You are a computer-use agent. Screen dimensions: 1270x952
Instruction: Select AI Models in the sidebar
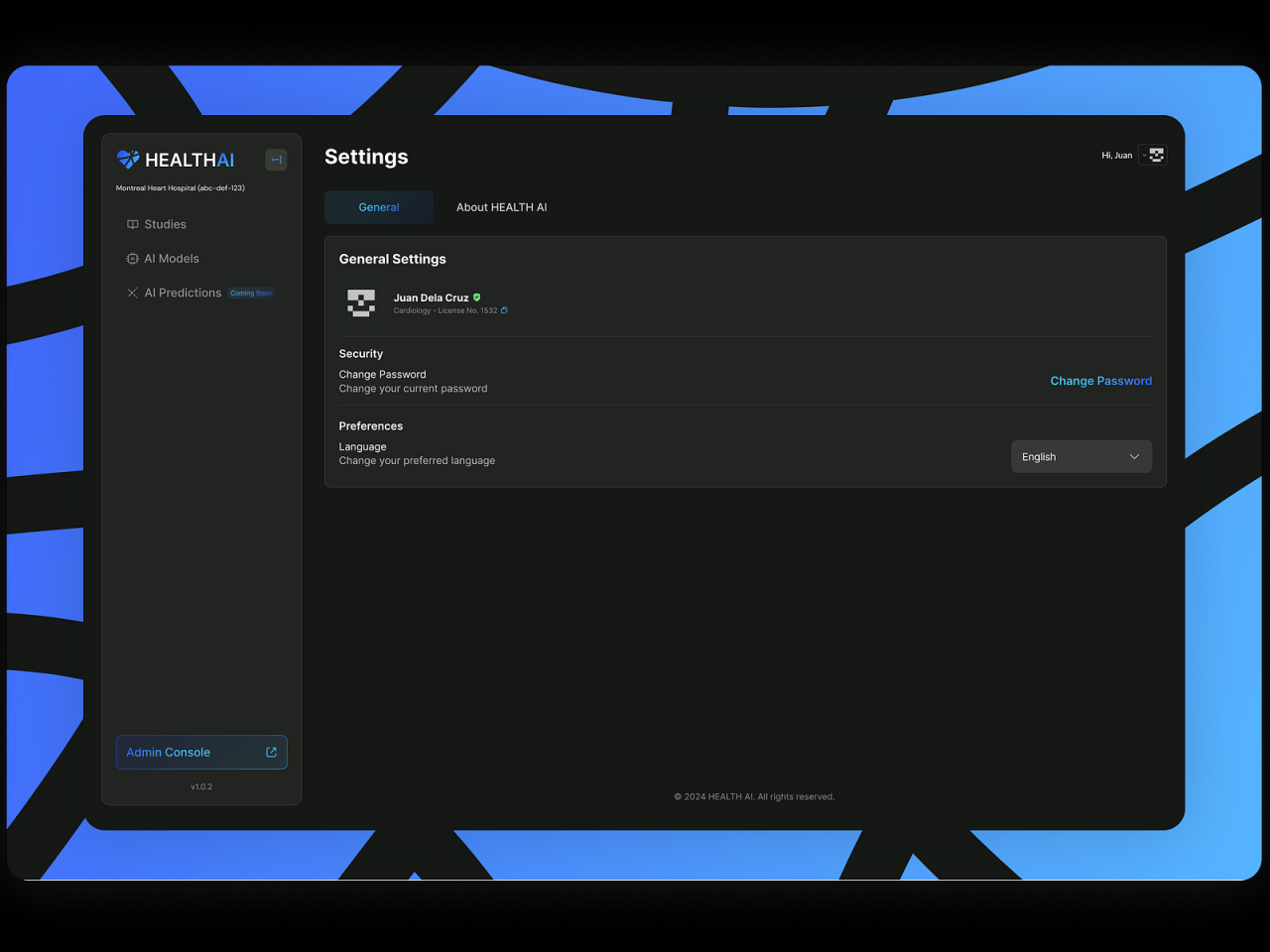pos(172,259)
